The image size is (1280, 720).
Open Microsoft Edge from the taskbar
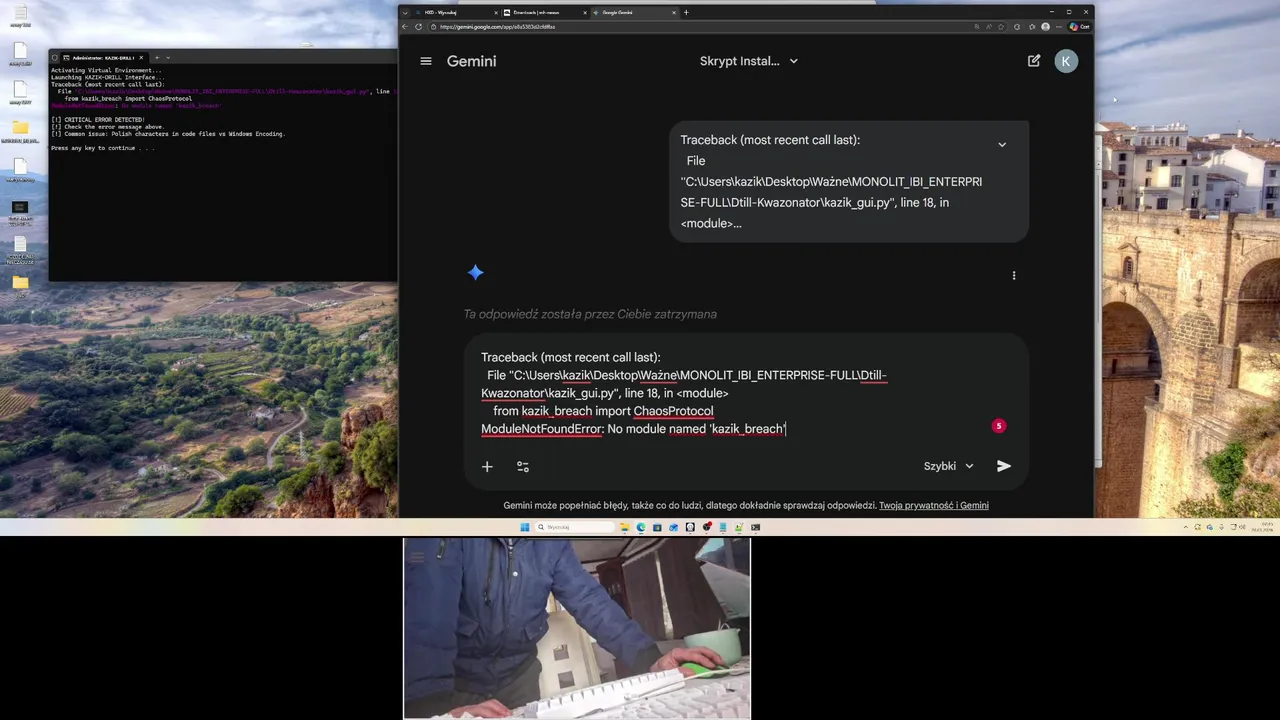click(641, 527)
